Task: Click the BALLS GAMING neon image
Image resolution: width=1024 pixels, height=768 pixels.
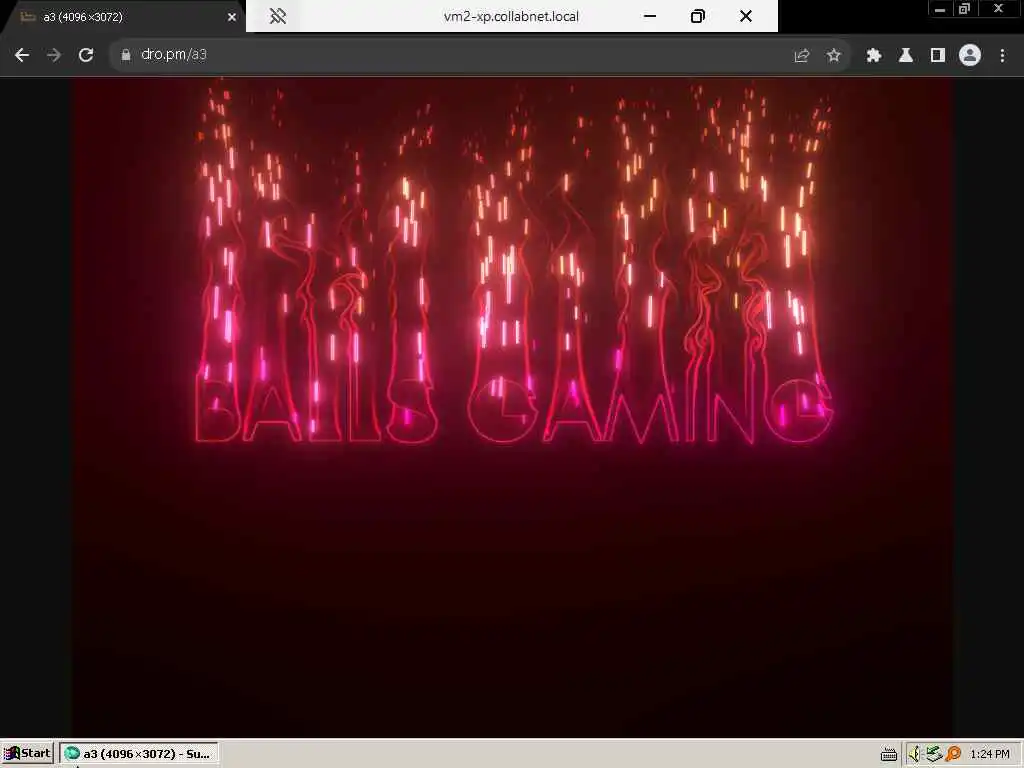Action: click(x=512, y=407)
